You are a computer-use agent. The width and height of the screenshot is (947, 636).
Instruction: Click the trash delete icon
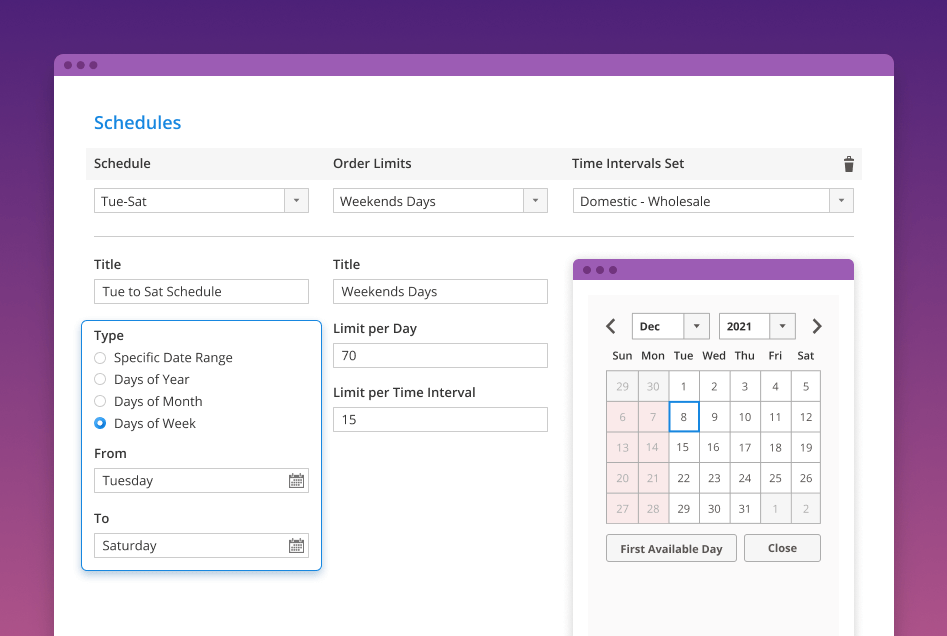(849, 164)
